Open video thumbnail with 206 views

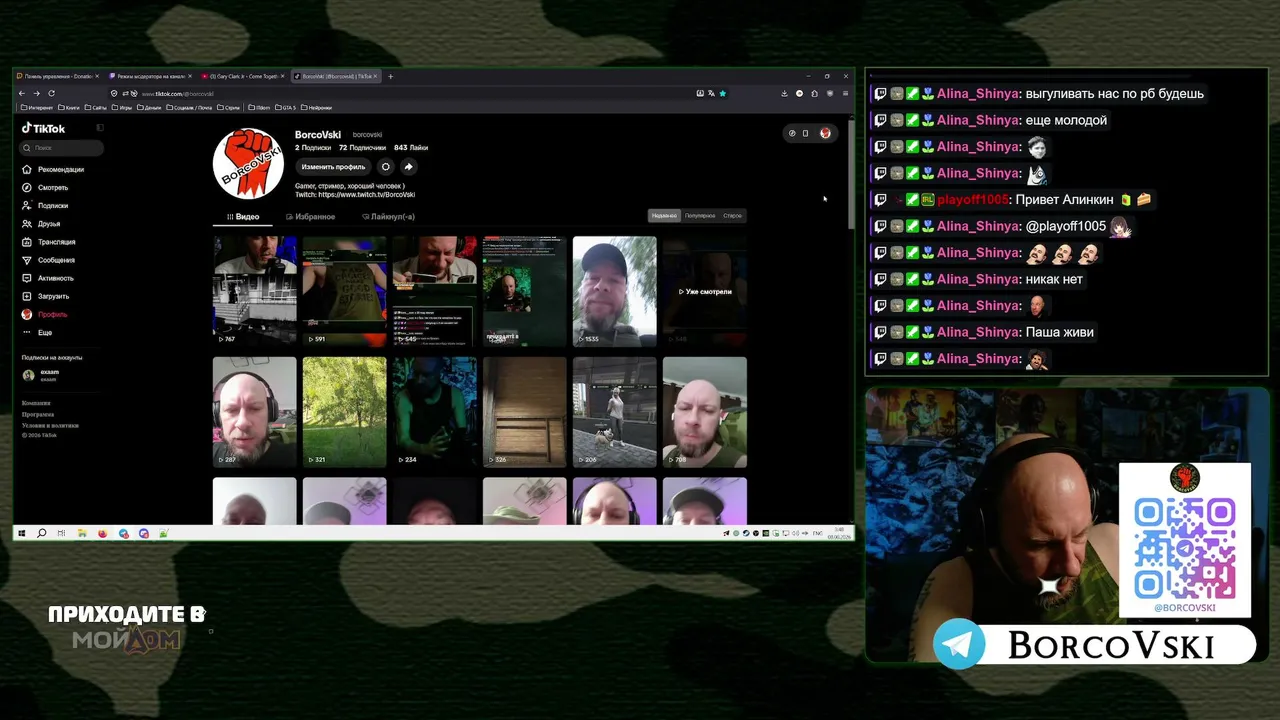tap(615, 412)
